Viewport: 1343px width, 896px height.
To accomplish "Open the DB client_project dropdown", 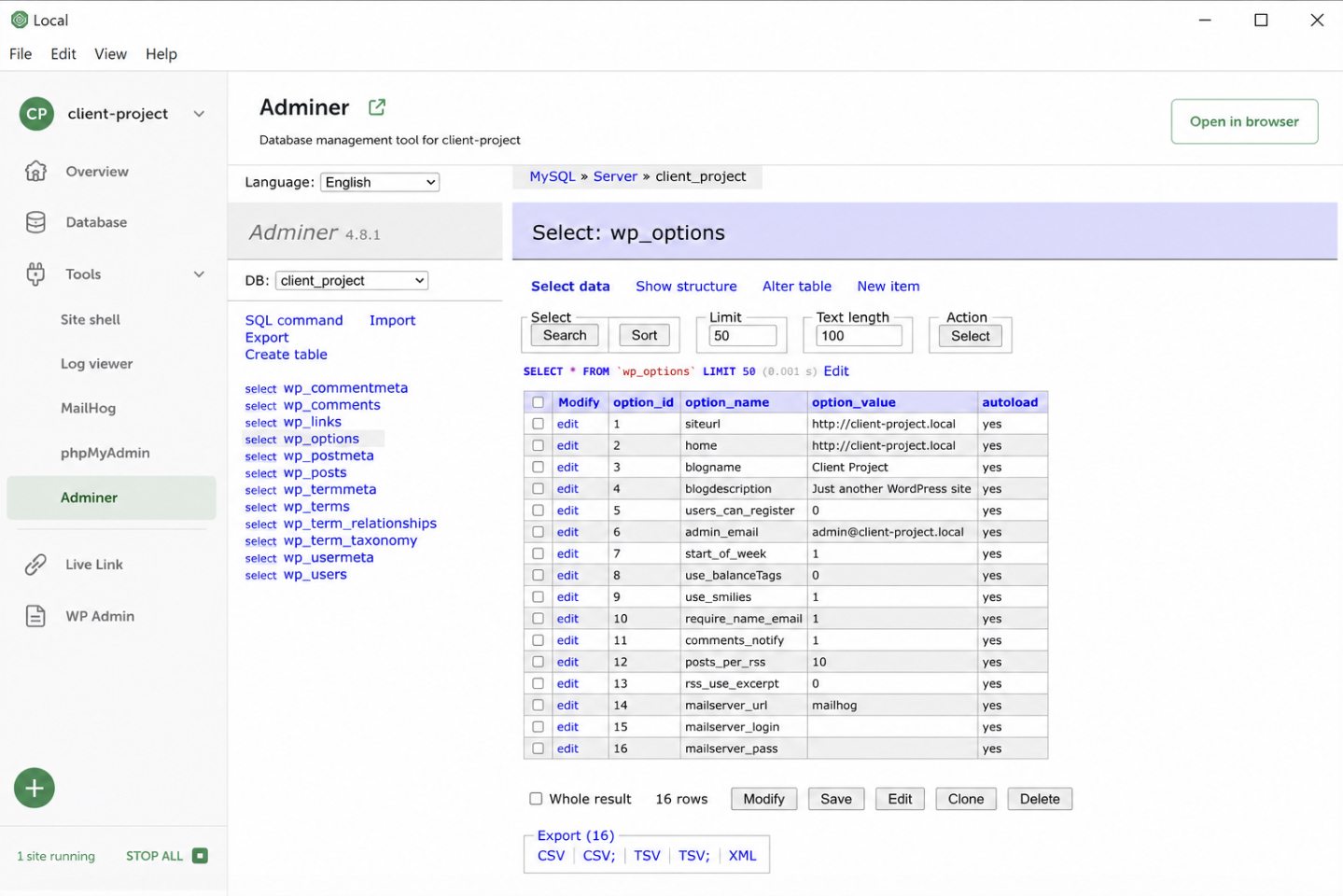I will (x=352, y=280).
